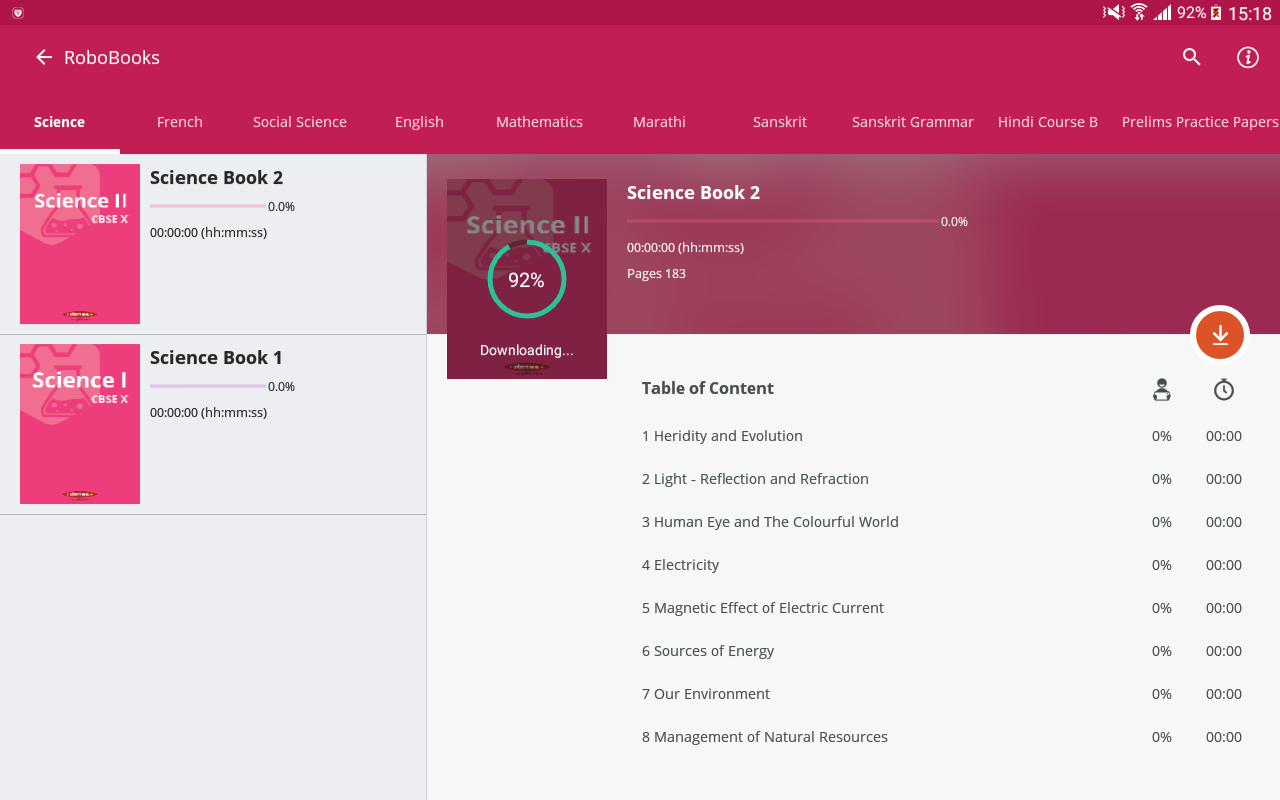Click the reader-progress icon column header
The height and width of the screenshot is (800, 1280).
coord(1161,390)
